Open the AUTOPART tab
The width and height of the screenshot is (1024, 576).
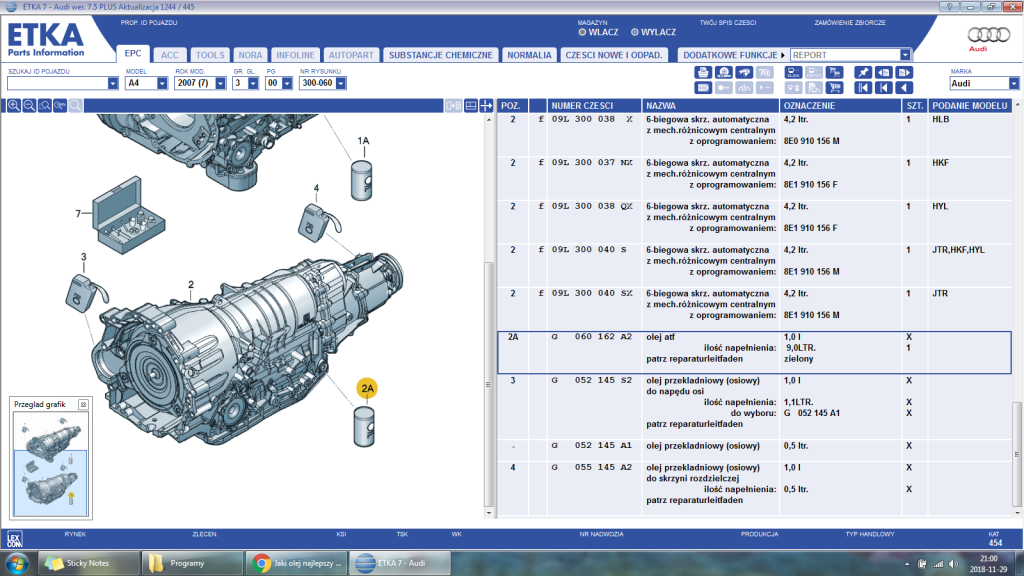[x=351, y=55]
